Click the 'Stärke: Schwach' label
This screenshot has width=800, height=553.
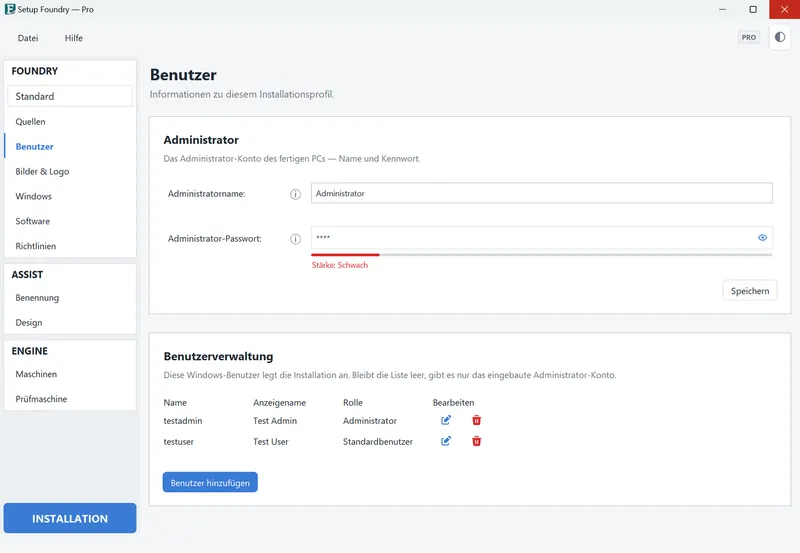tap(340, 265)
